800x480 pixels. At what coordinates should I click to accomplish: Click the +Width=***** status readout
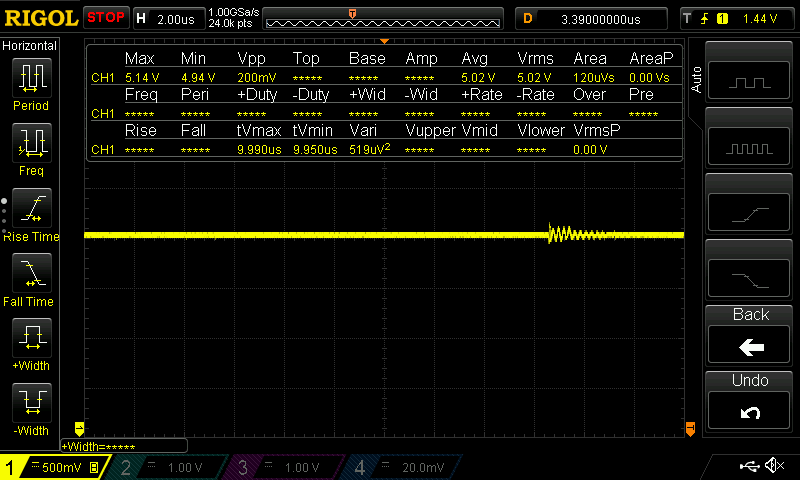(x=124, y=447)
